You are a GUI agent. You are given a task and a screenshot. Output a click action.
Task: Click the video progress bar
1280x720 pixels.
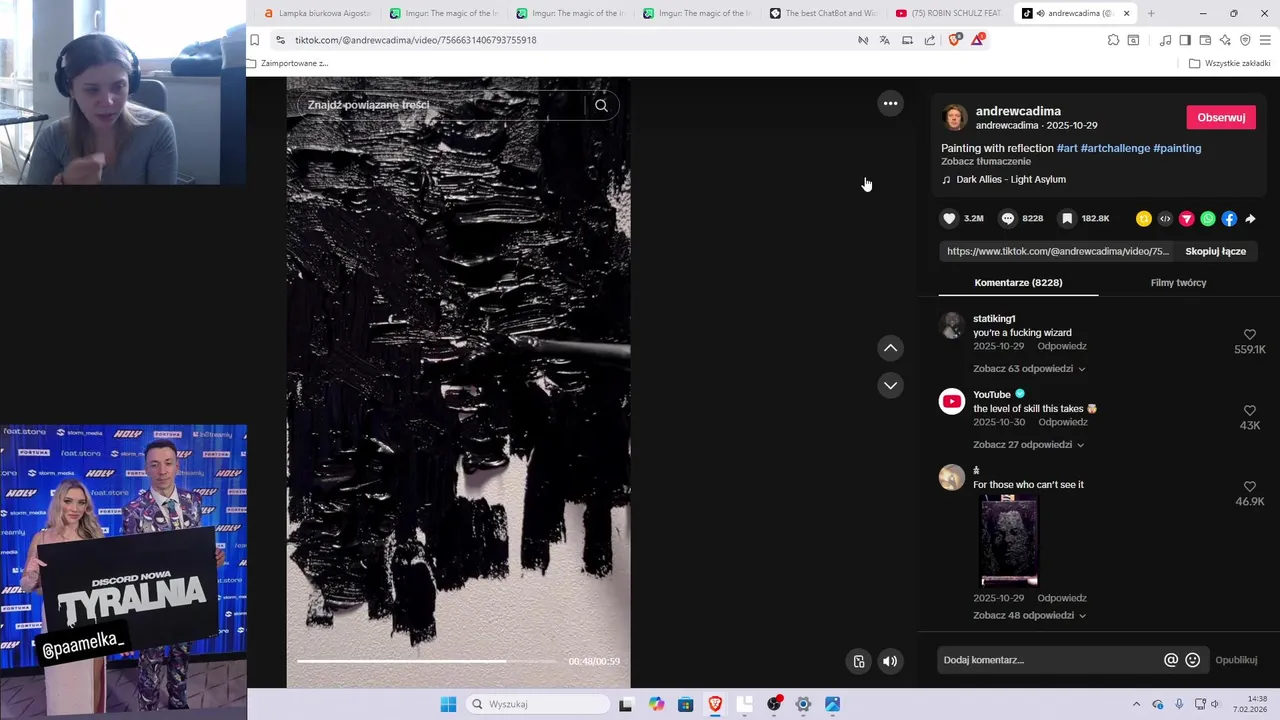[x=427, y=661]
